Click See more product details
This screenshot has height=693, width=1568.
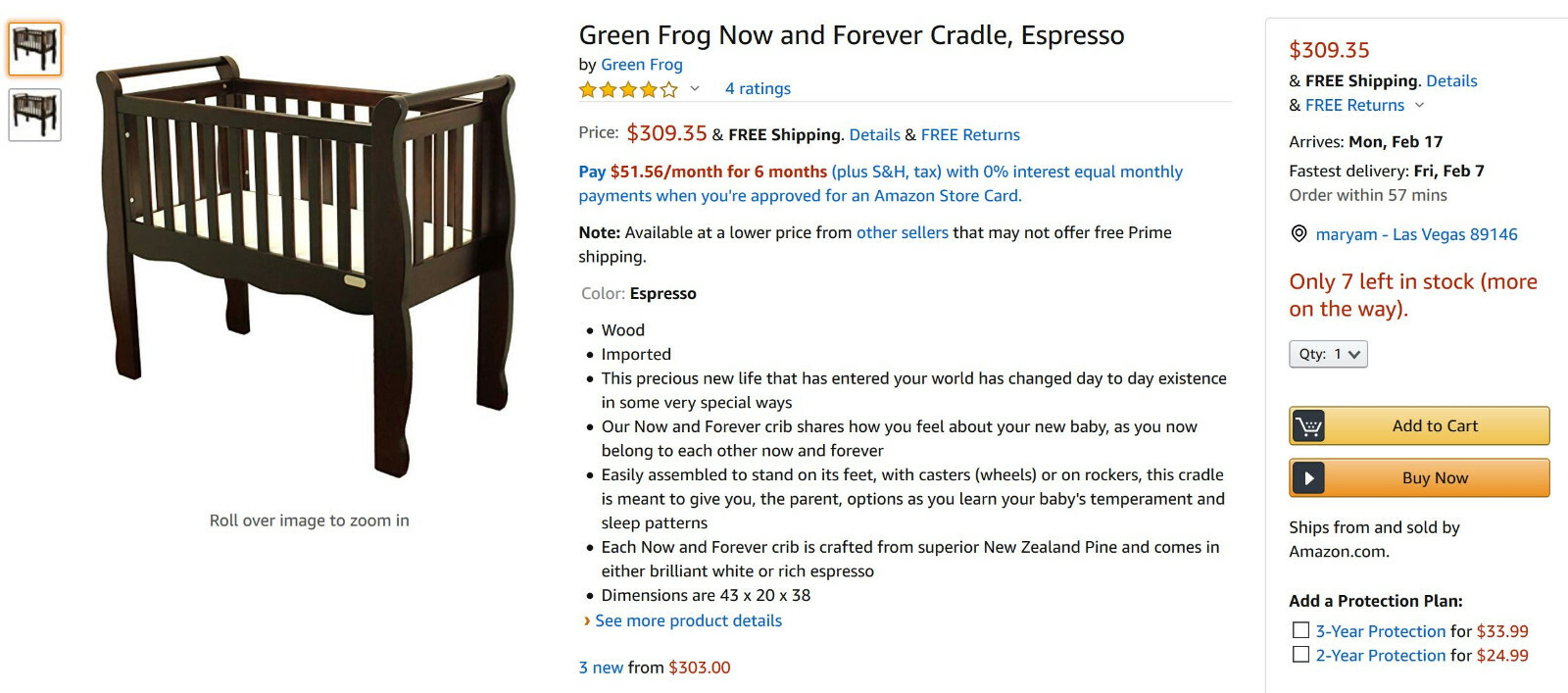pyautogui.click(x=688, y=620)
